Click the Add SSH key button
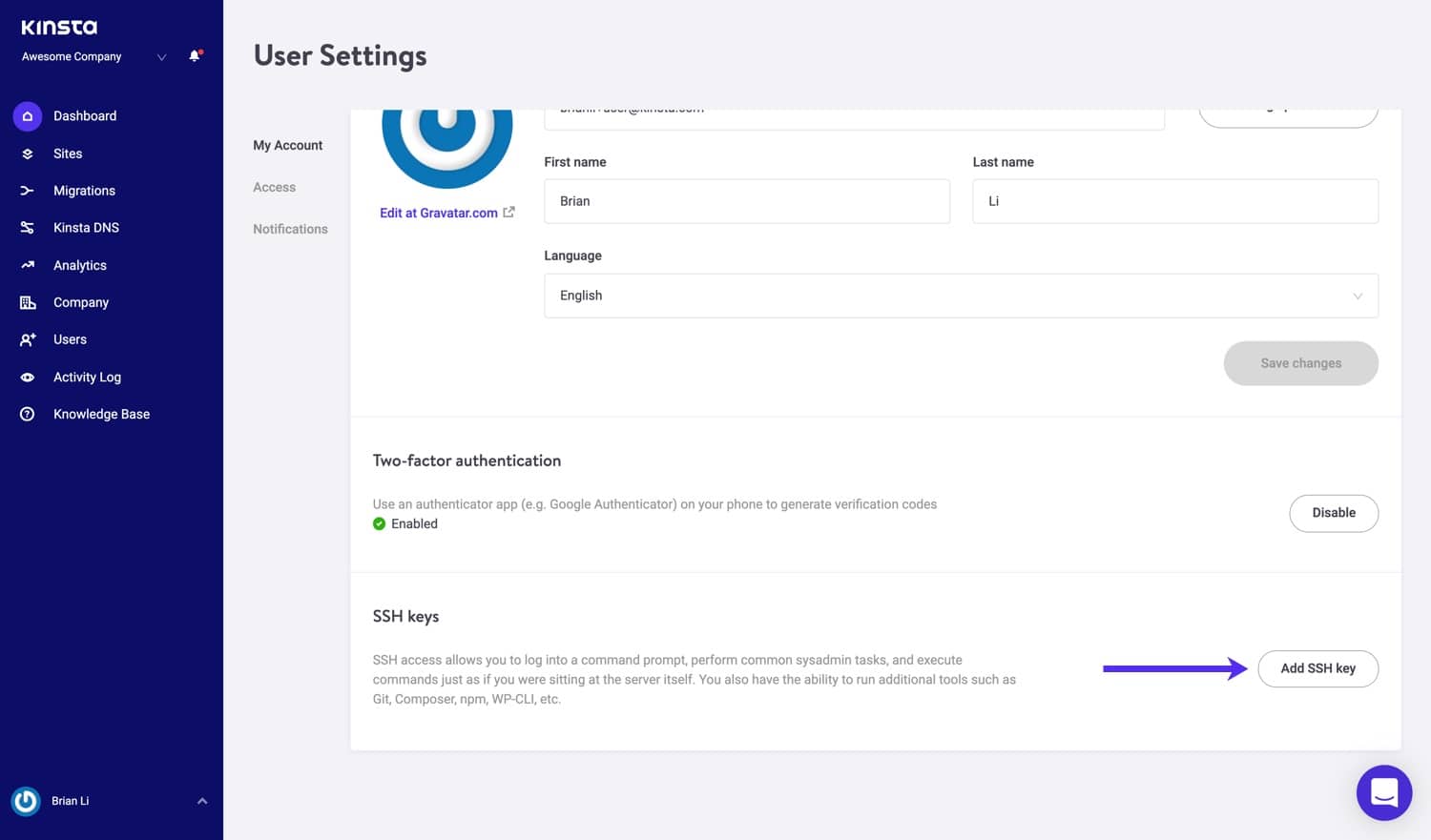 click(1318, 668)
